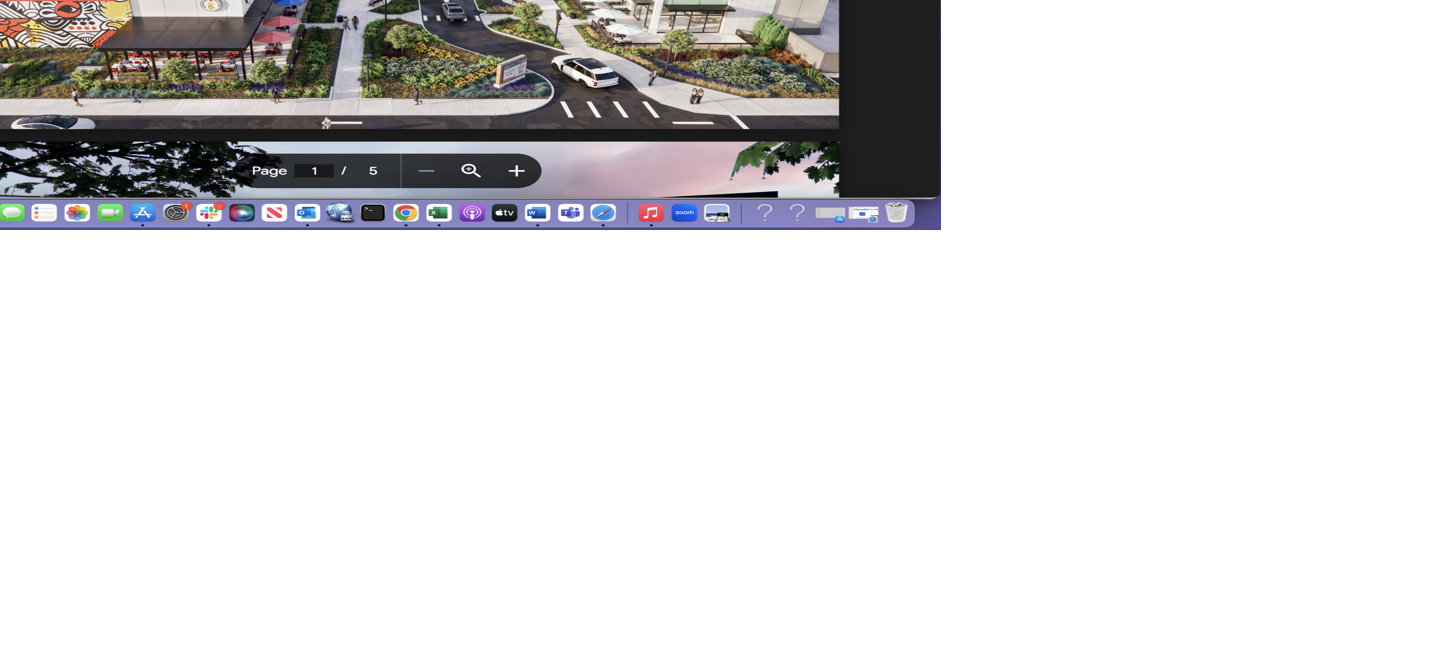Activate Siri from the Dock
Viewport: 1453px width, 657px height.
pos(241,212)
